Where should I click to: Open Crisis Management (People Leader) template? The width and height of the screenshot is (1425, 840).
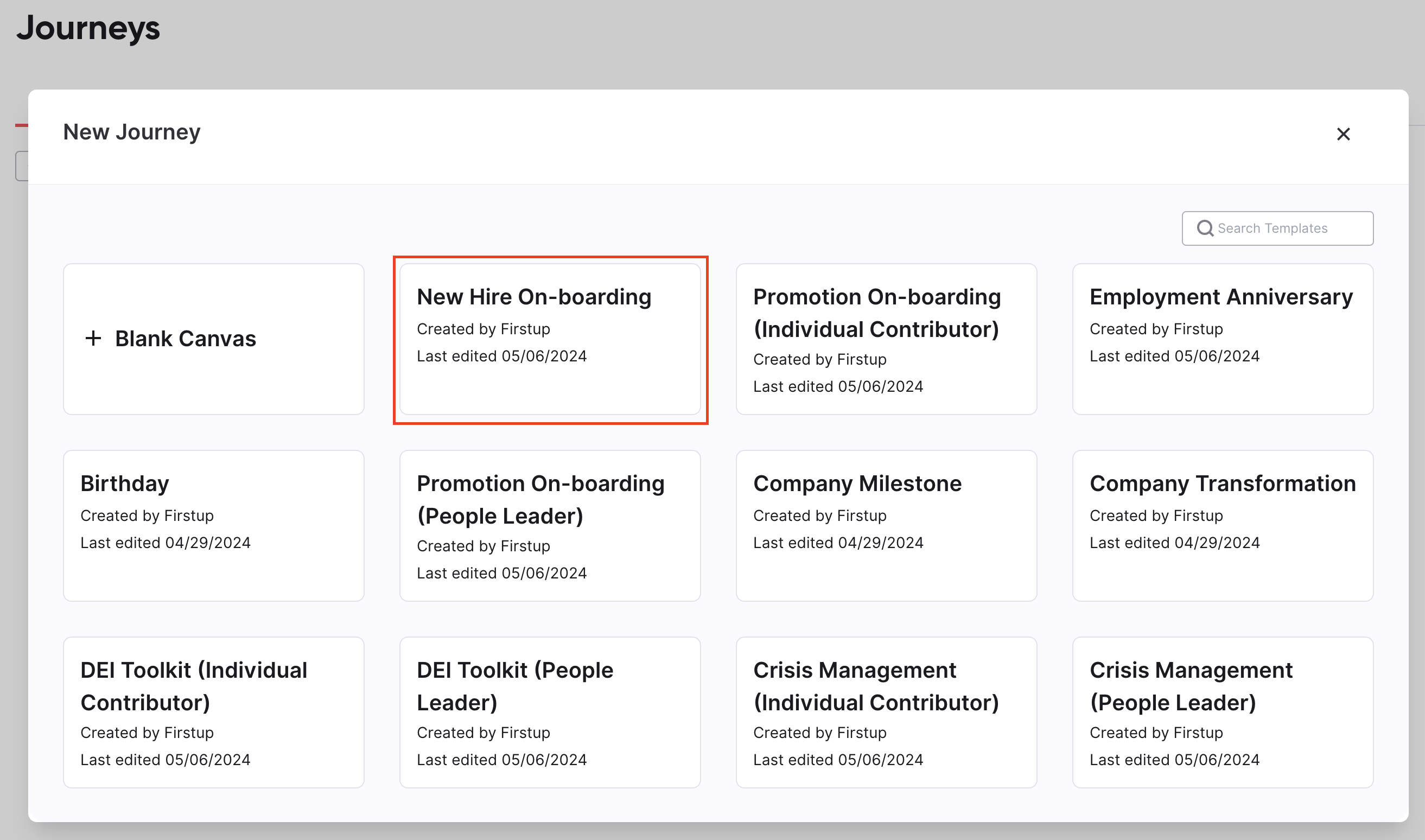(x=1223, y=712)
